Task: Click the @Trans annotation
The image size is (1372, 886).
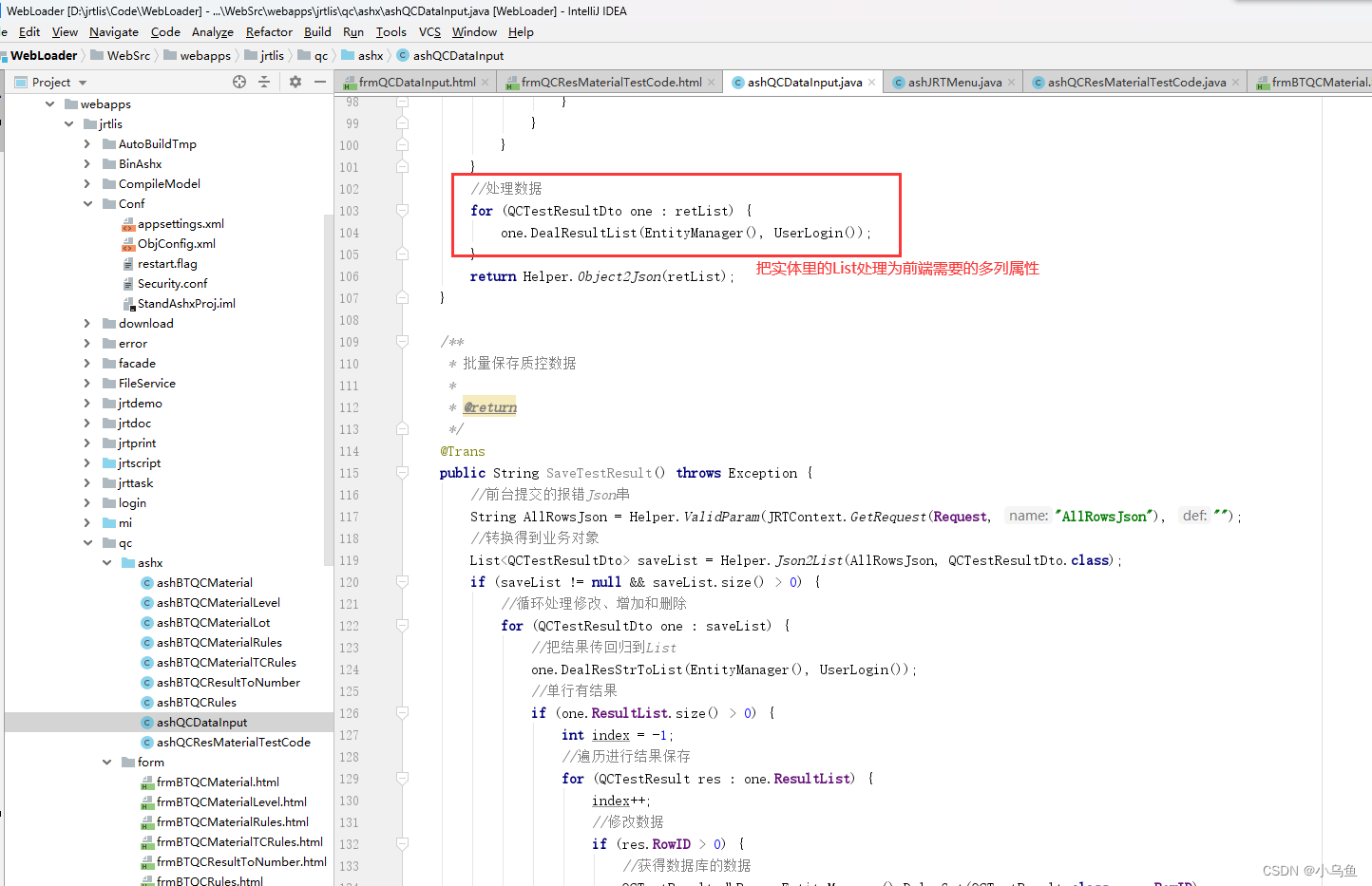Action: (462, 451)
